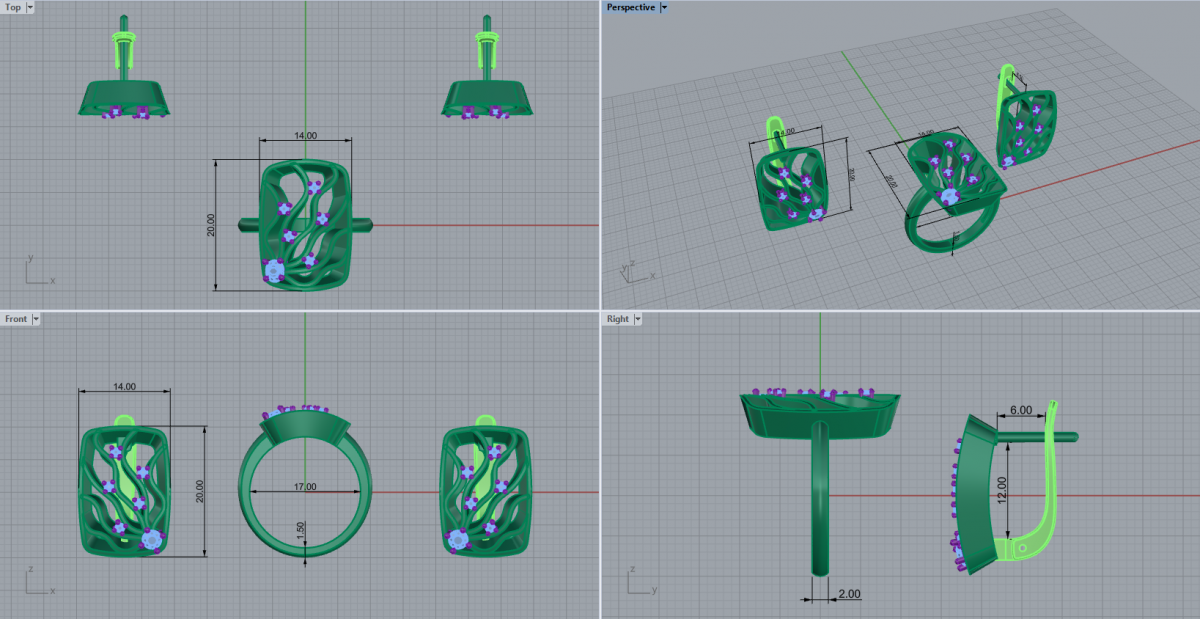
Task: Click the Front viewport title label
Action: point(16,319)
